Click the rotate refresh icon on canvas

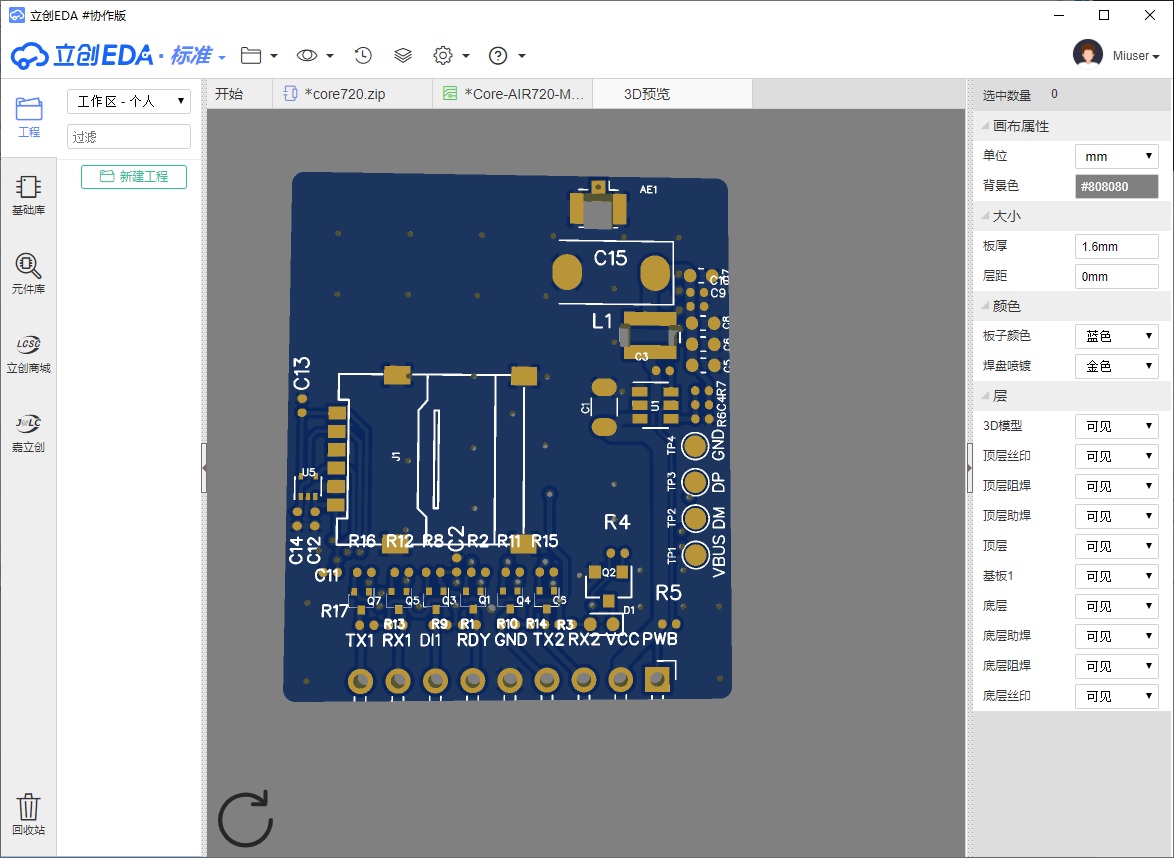[245, 820]
